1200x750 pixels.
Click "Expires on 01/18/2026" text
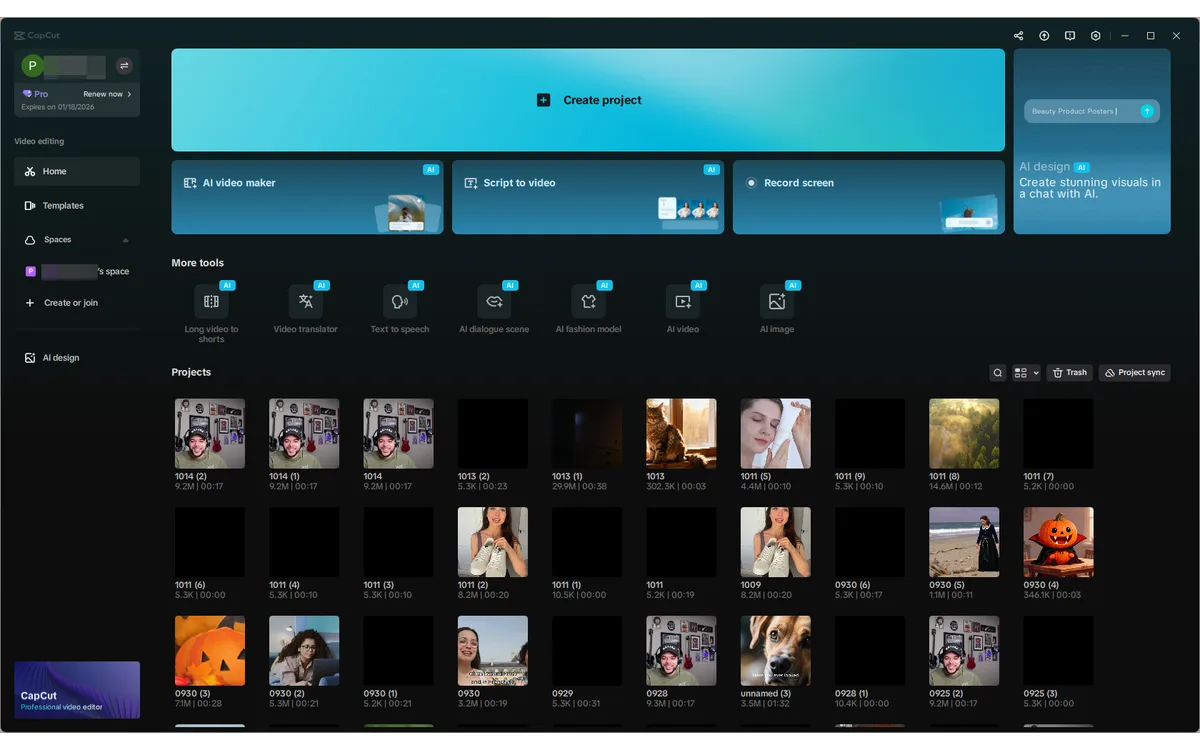pyautogui.click(x=58, y=107)
